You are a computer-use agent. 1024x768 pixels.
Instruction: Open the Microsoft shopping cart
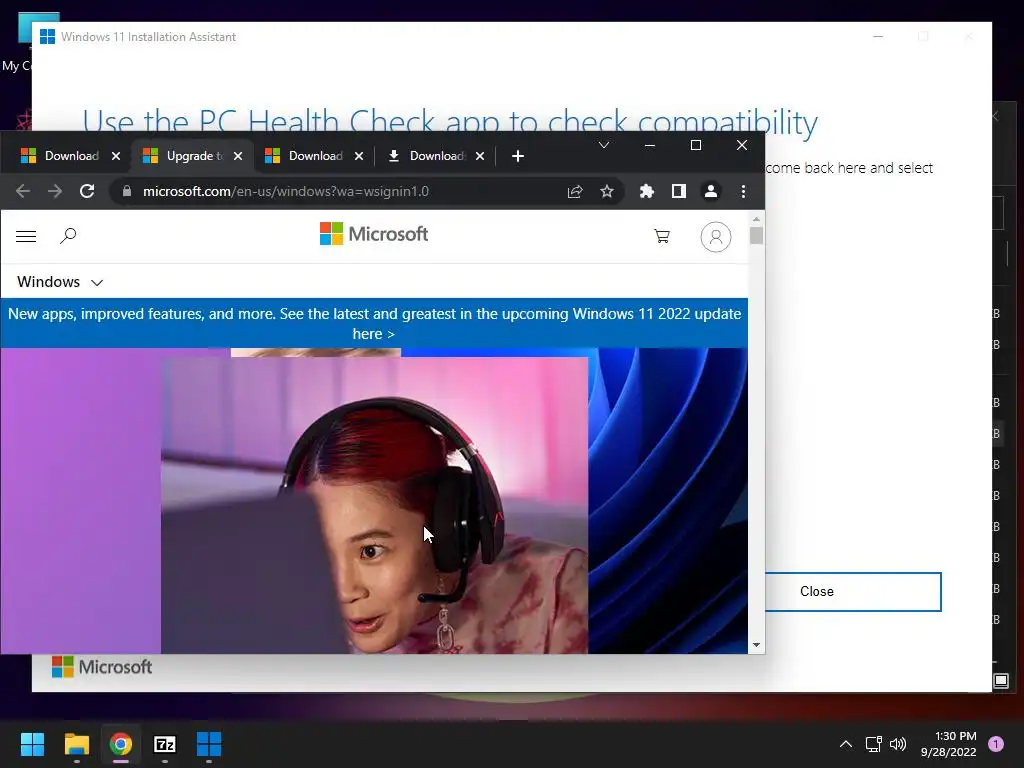[662, 236]
